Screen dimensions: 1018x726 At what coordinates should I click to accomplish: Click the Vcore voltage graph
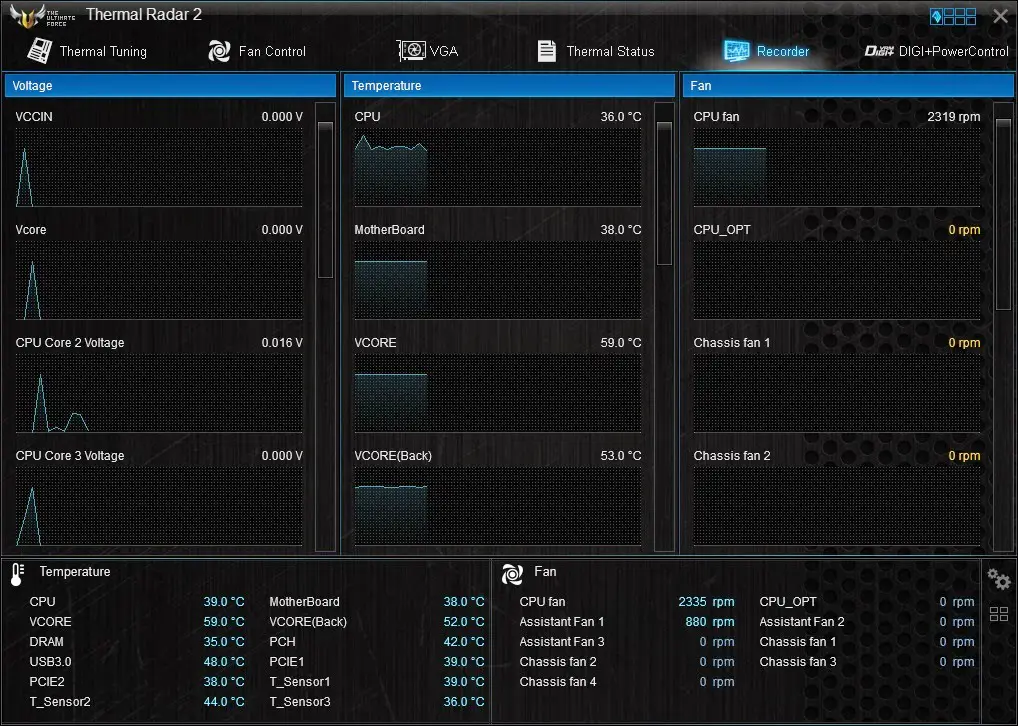pyautogui.click(x=159, y=281)
